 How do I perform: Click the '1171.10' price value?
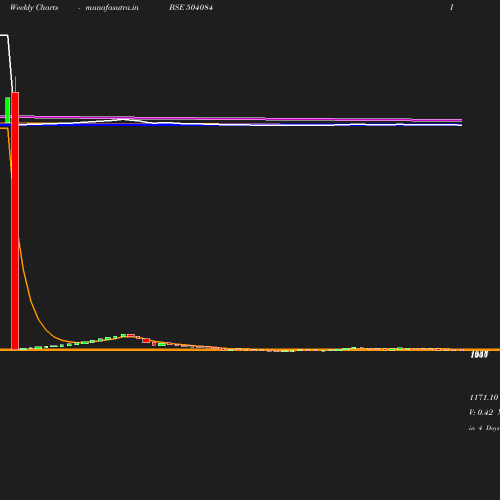click(x=484, y=397)
